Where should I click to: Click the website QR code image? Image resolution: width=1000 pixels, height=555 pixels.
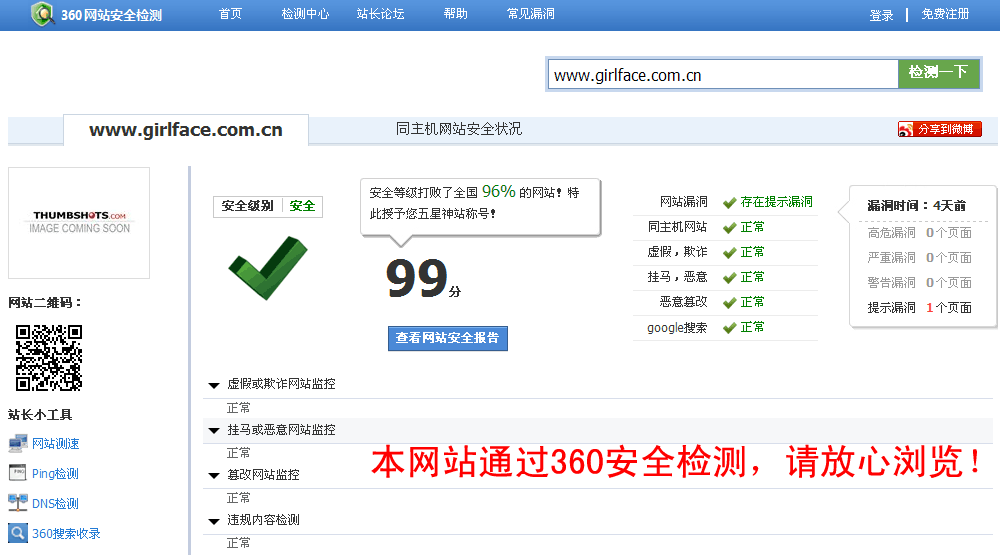click(x=49, y=358)
